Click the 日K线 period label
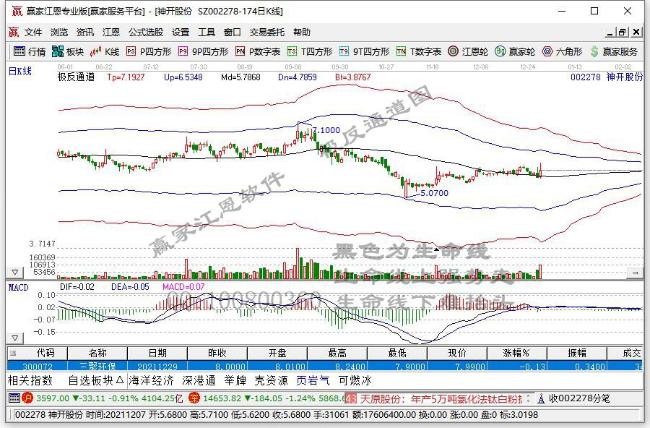Screen dimensions: 650x428 tap(20, 71)
